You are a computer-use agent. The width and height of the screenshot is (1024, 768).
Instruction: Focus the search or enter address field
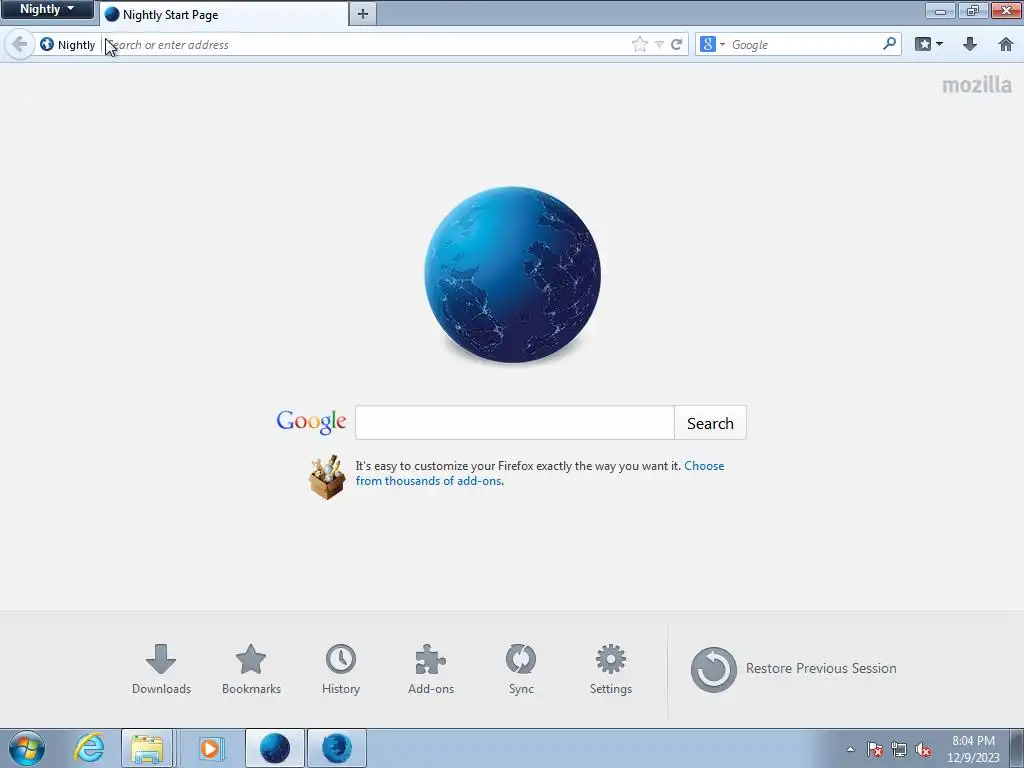(366, 44)
